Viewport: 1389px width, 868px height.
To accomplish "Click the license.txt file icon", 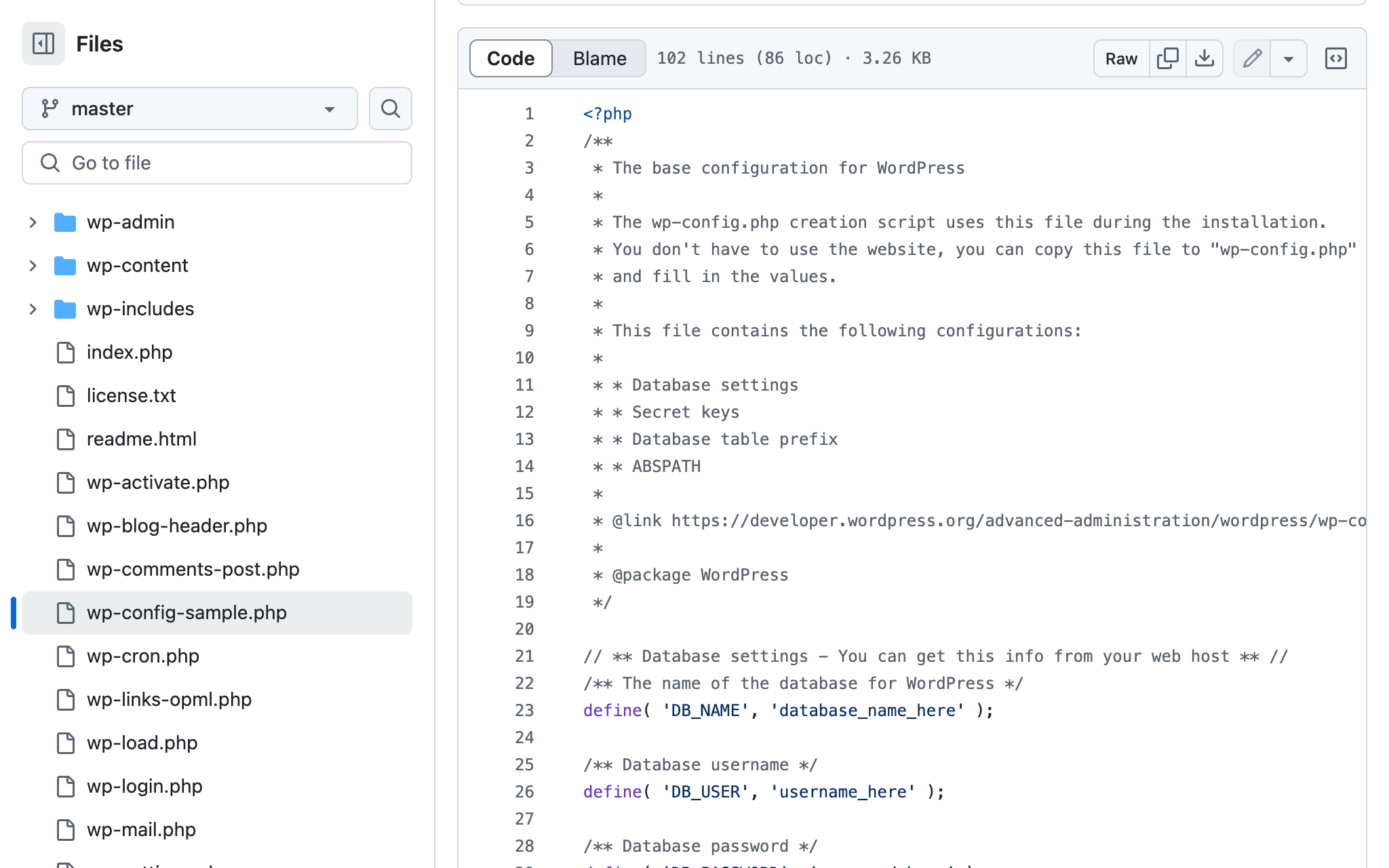I will (66, 396).
